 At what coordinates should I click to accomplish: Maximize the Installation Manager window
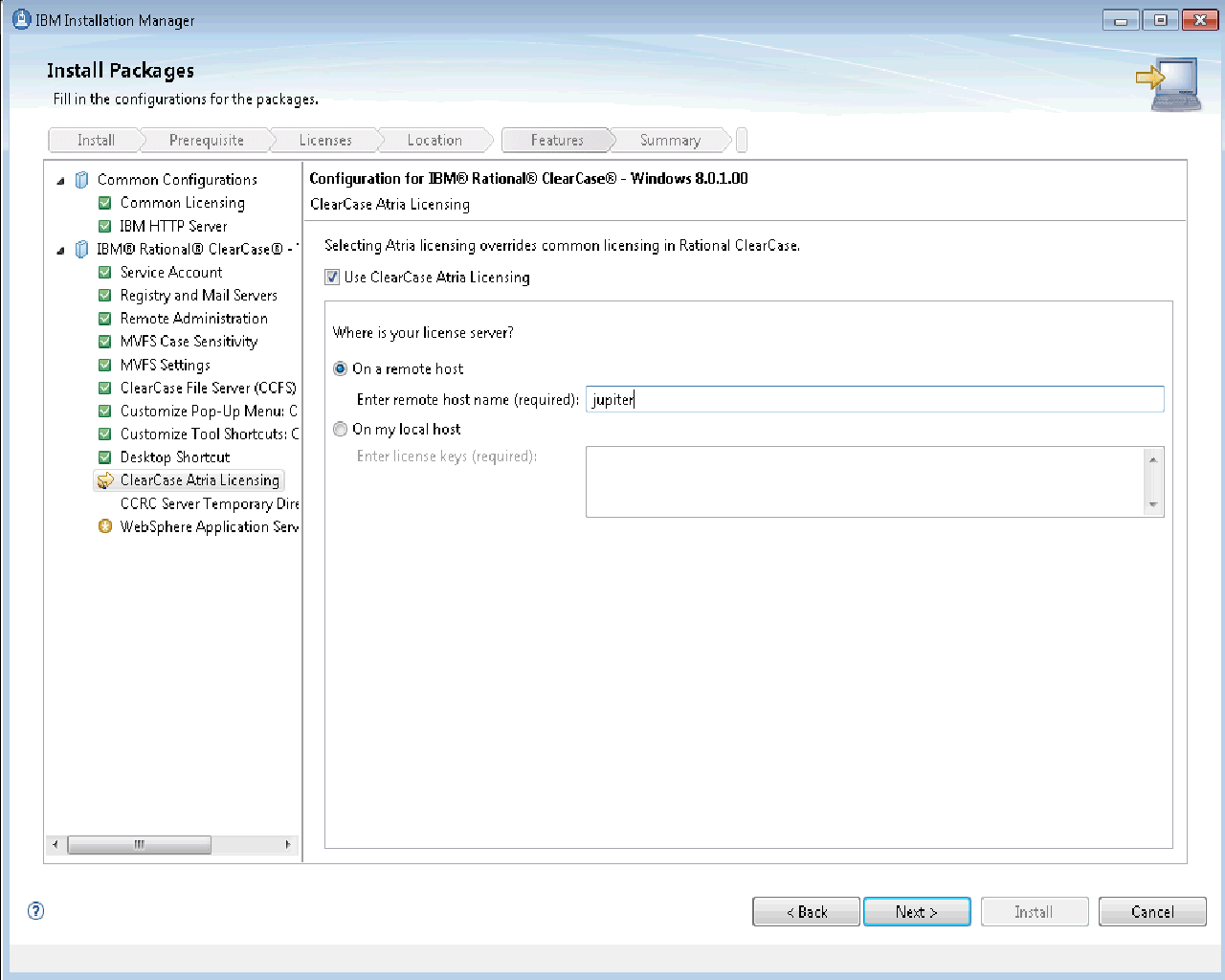point(1161,20)
